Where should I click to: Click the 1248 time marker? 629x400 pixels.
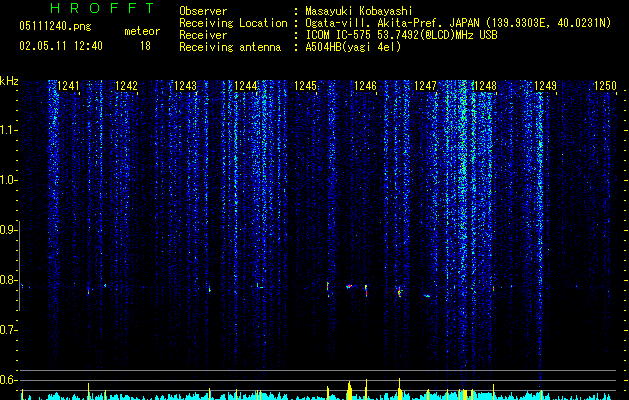pos(485,86)
